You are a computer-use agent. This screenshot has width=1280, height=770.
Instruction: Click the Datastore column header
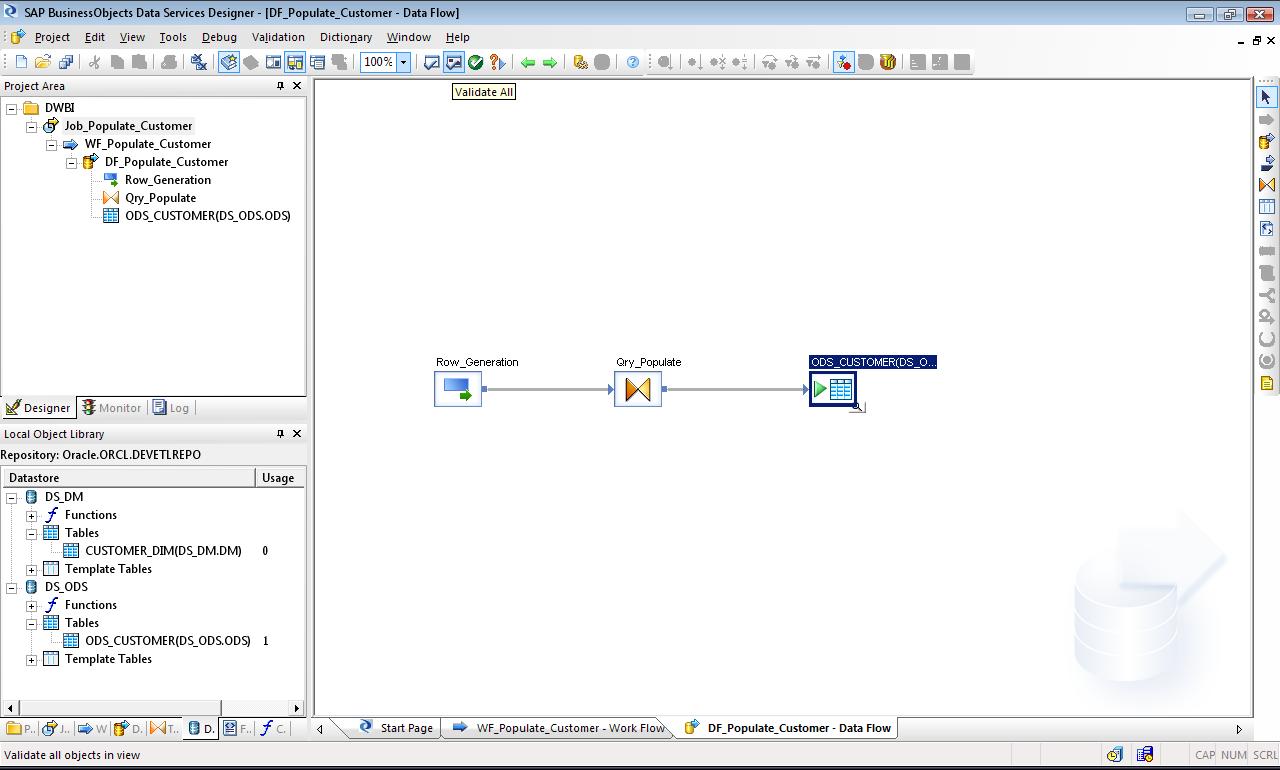[128, 478]
